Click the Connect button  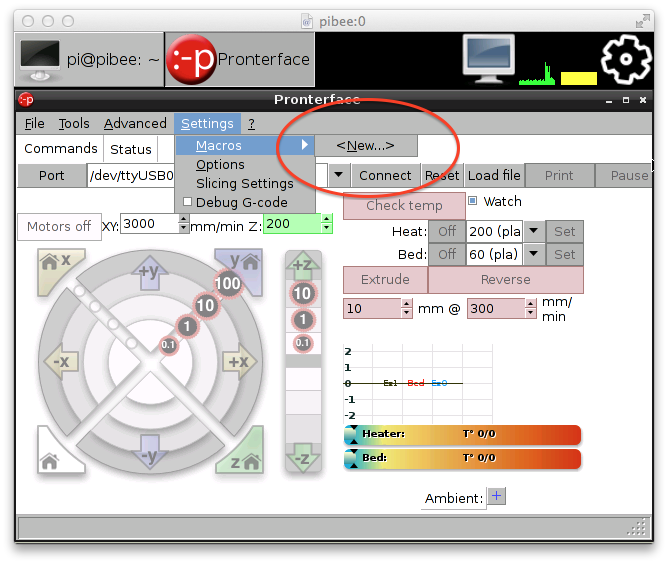385,176
